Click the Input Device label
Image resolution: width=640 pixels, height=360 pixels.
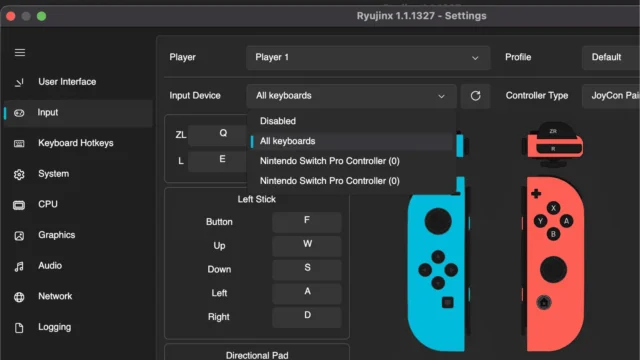point(195,96)
